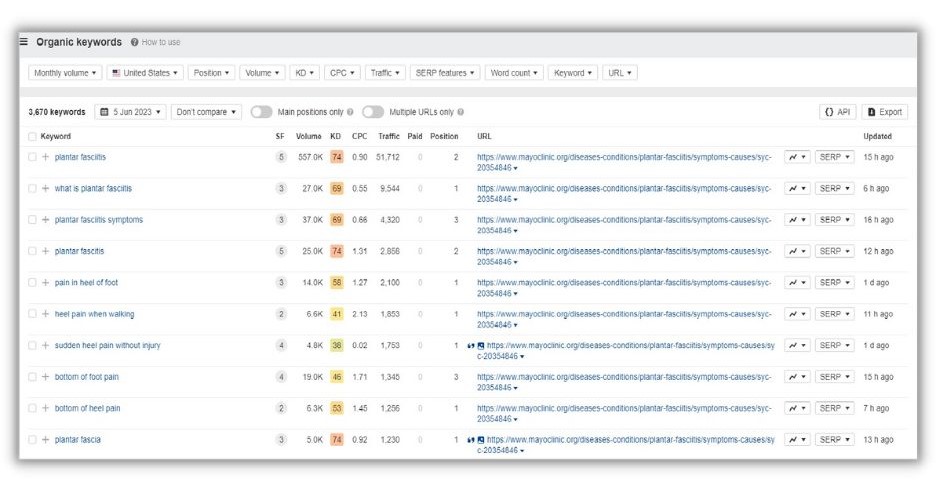
Task: Toggle Main positions only switch
Action: point(261,112)
